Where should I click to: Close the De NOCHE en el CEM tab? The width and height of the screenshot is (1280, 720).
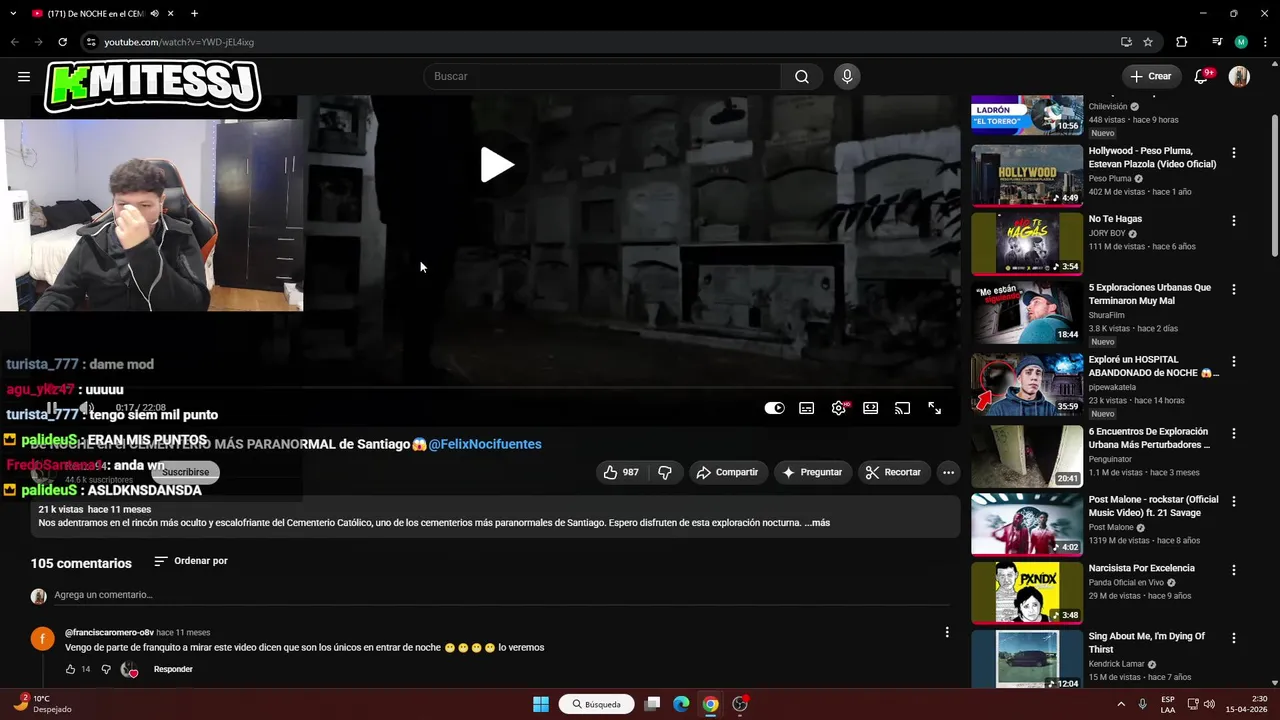pyautogui.click(x=170, y=14)
